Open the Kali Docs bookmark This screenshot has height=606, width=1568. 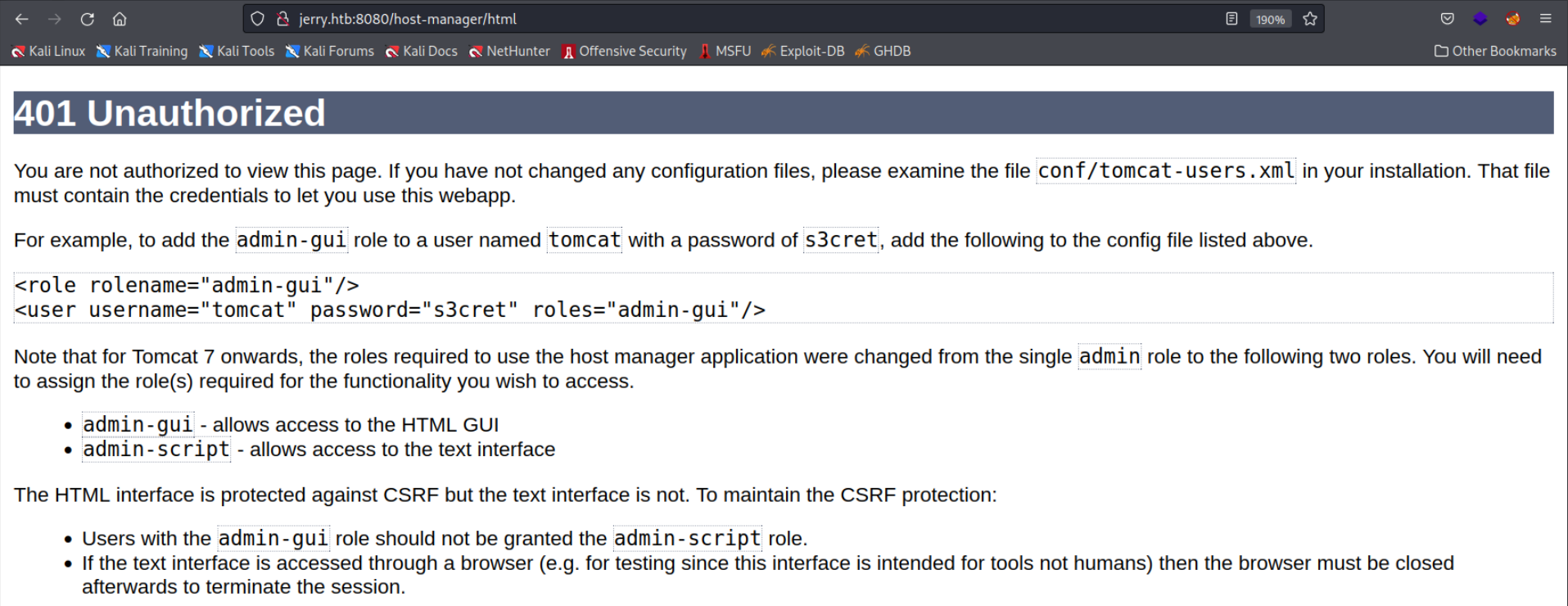pos(422,51)
